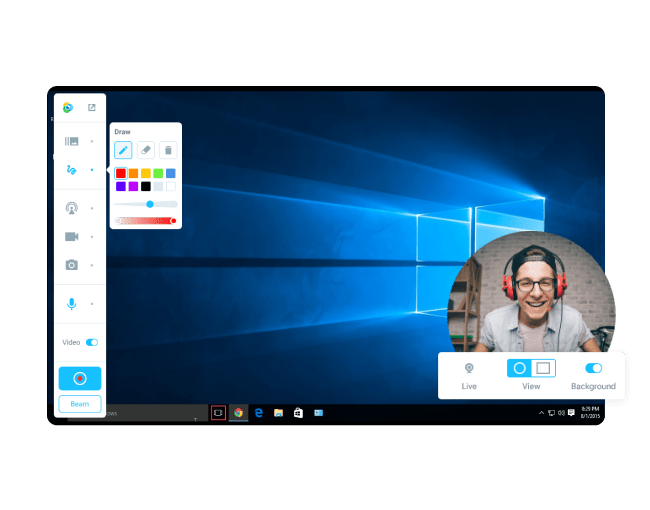
Task: Pick the yellow color swatch
Action: [x=146, y=173]
